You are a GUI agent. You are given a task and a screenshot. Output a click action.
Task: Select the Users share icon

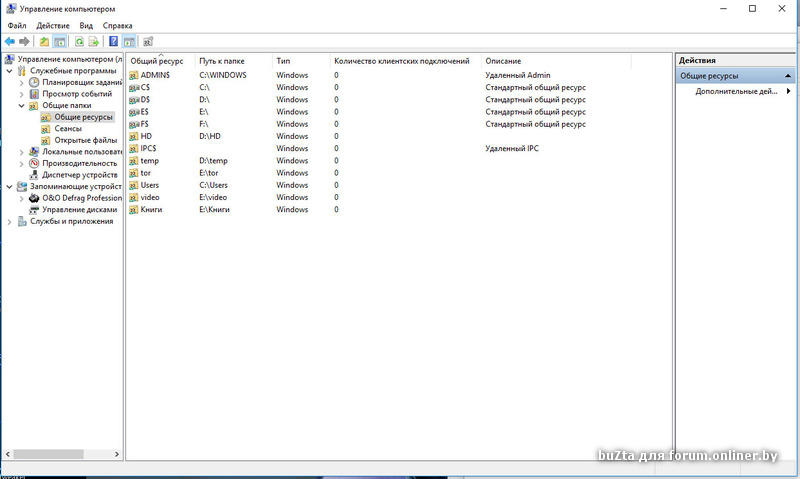(134, 185)
